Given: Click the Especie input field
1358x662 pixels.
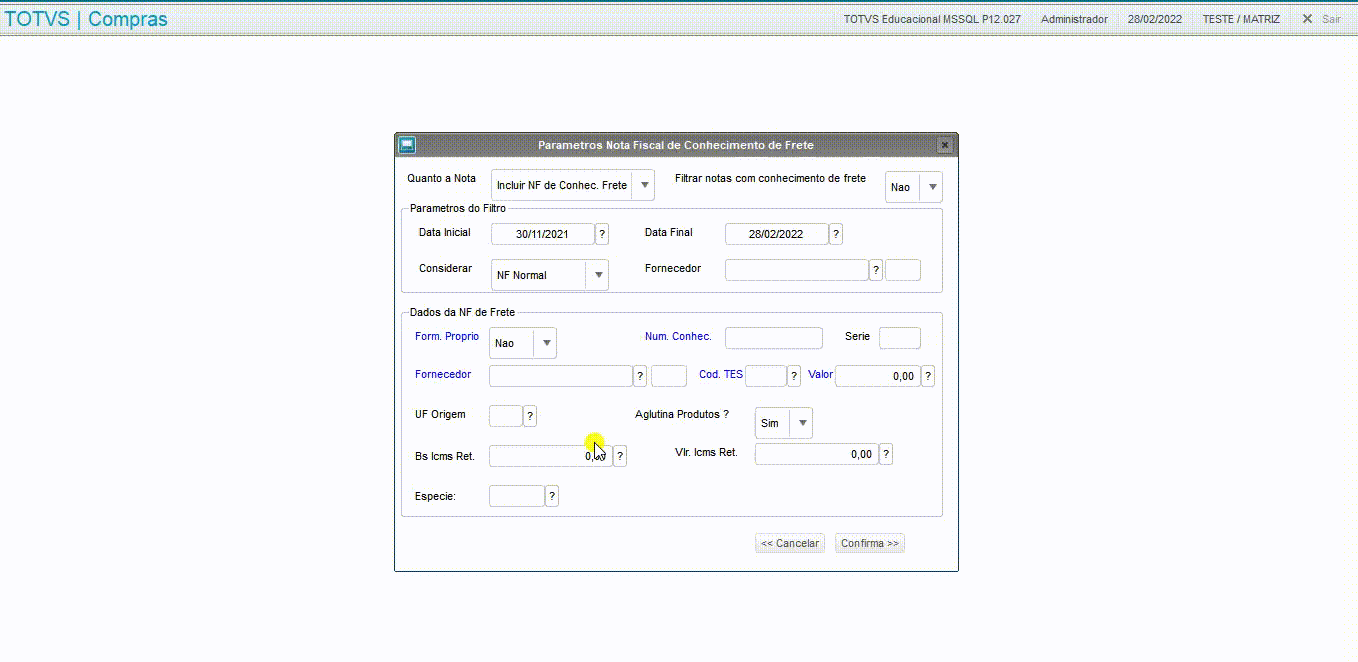Looking at the screenshot, I should tap(517, 496).
